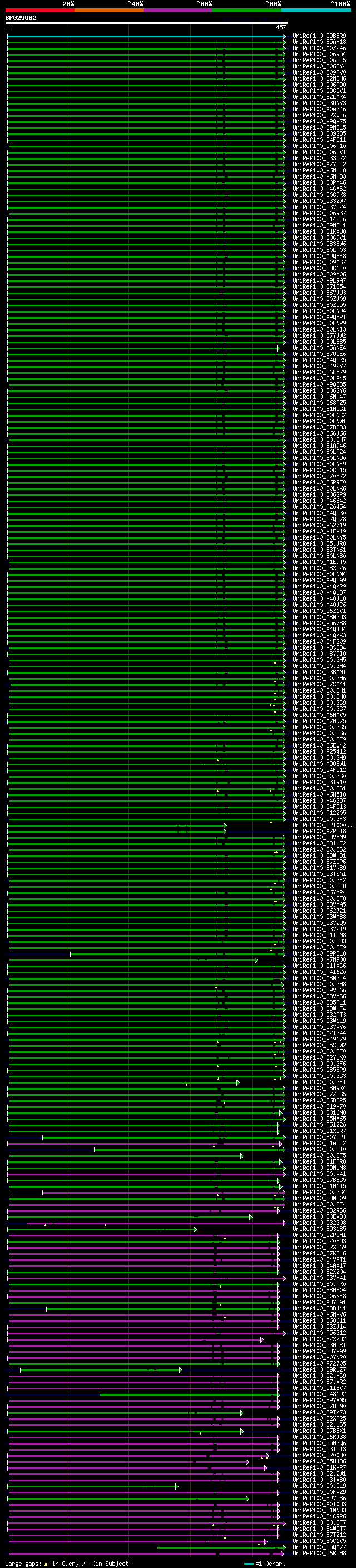Click the UniRef100_Q6YXR4 label
The image size is (356, 1568).
coord(319,892)
